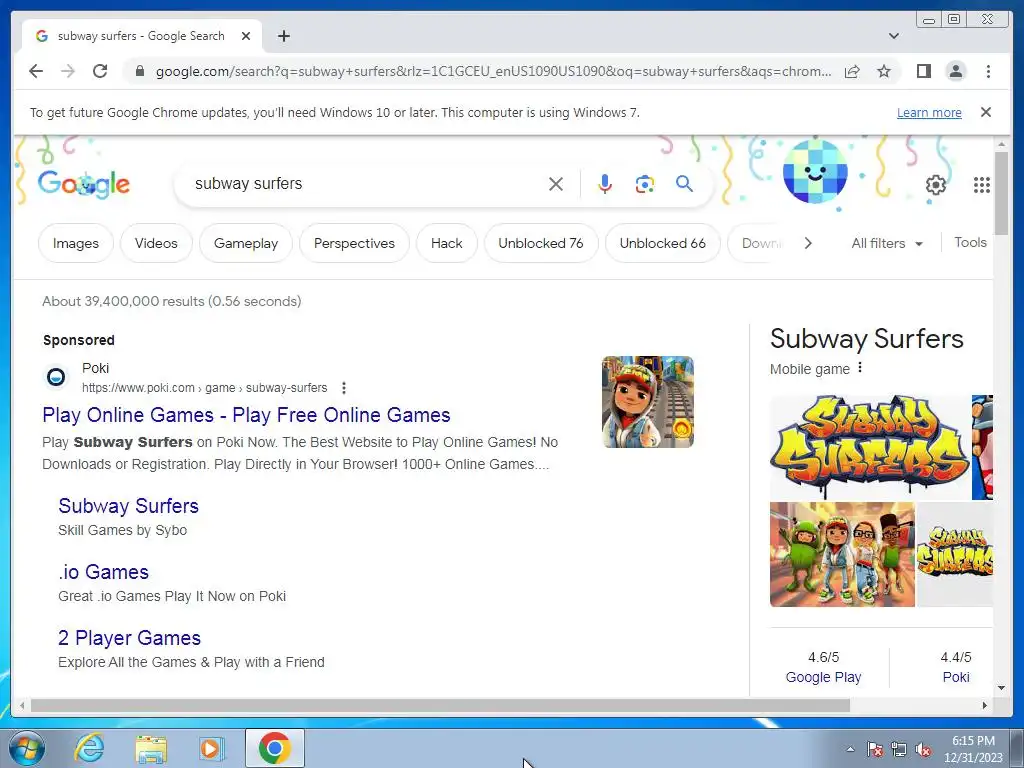1024x768 pixels.
Task: Show more filter chips with right arrow
Action: coord(808,243)
